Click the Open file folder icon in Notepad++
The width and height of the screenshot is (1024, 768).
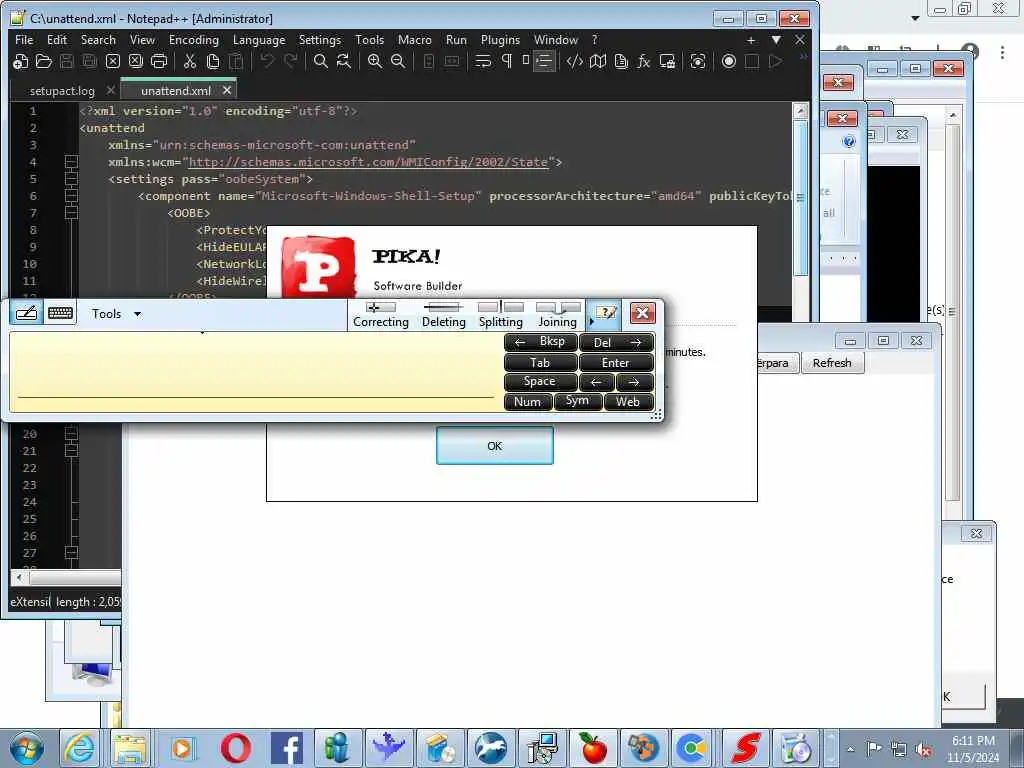pyautogui.click(x=44, y=61)
